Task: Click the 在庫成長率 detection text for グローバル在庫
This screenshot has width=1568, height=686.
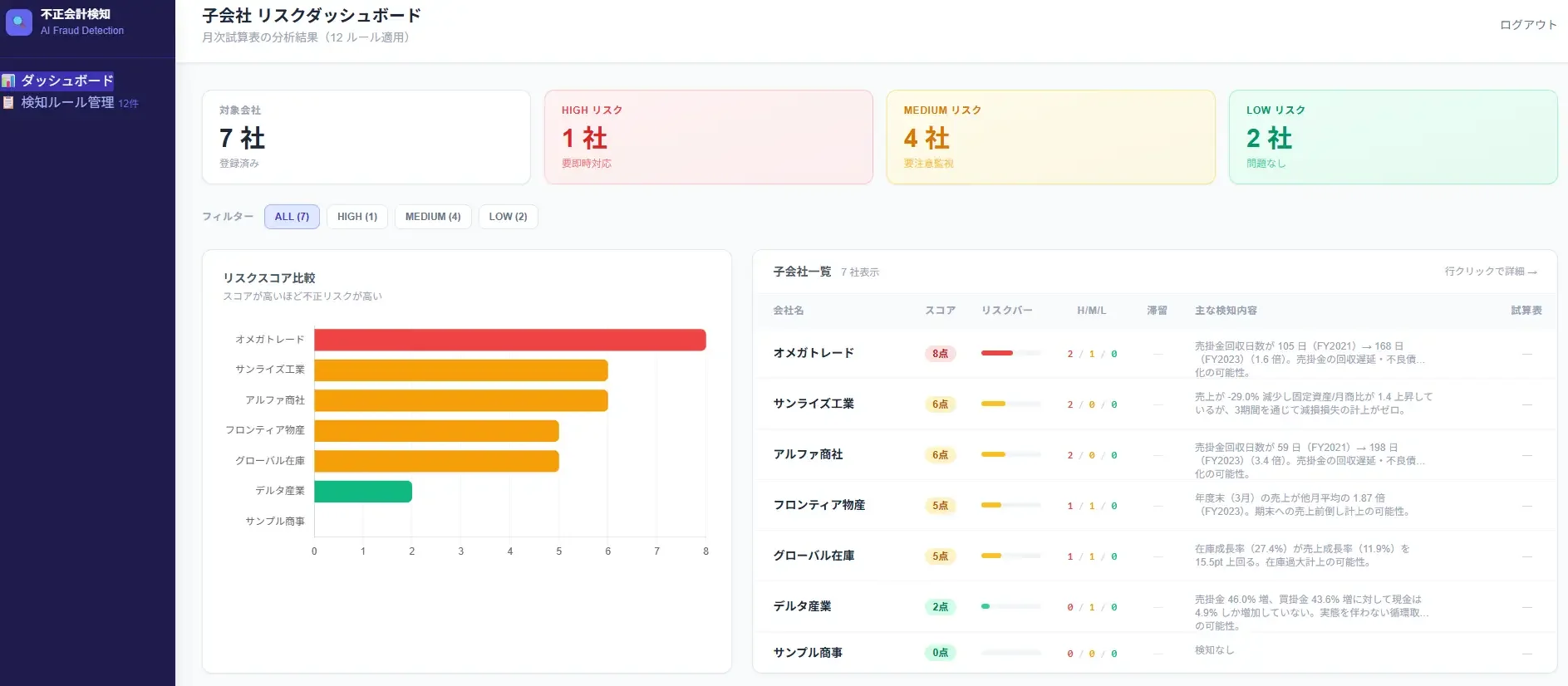Action: (x=1302, y=556)
